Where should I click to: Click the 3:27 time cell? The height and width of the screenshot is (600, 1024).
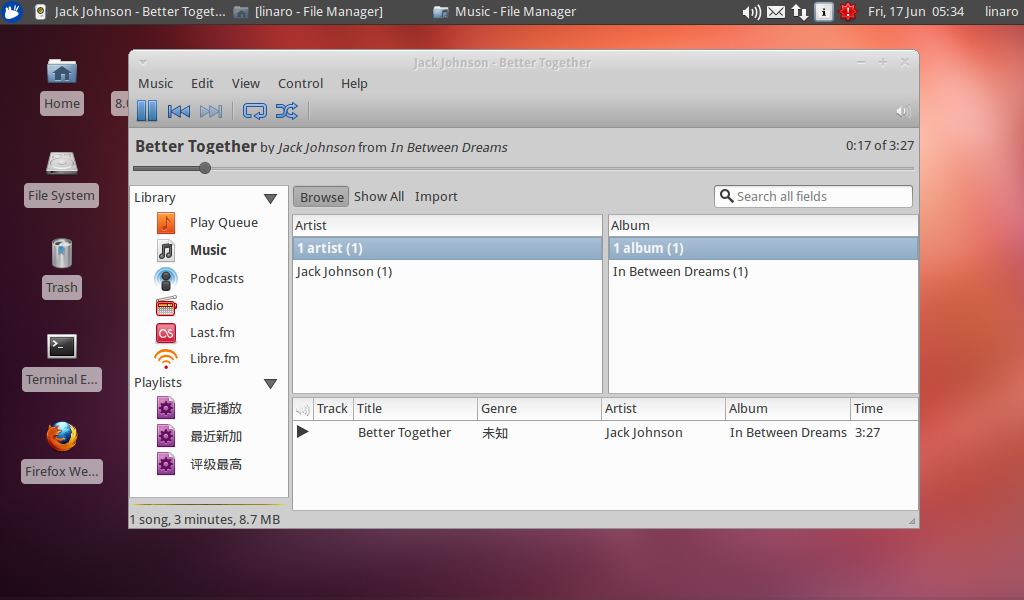867,433
